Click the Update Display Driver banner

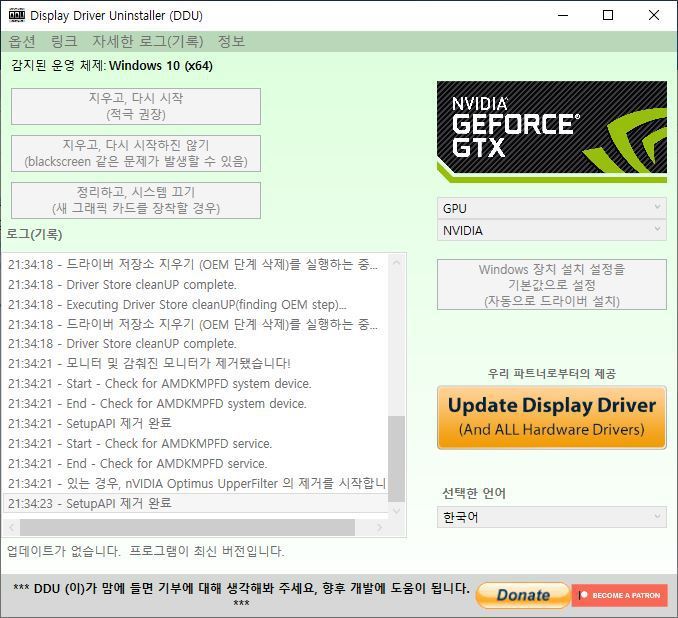[x=552, y=417]
